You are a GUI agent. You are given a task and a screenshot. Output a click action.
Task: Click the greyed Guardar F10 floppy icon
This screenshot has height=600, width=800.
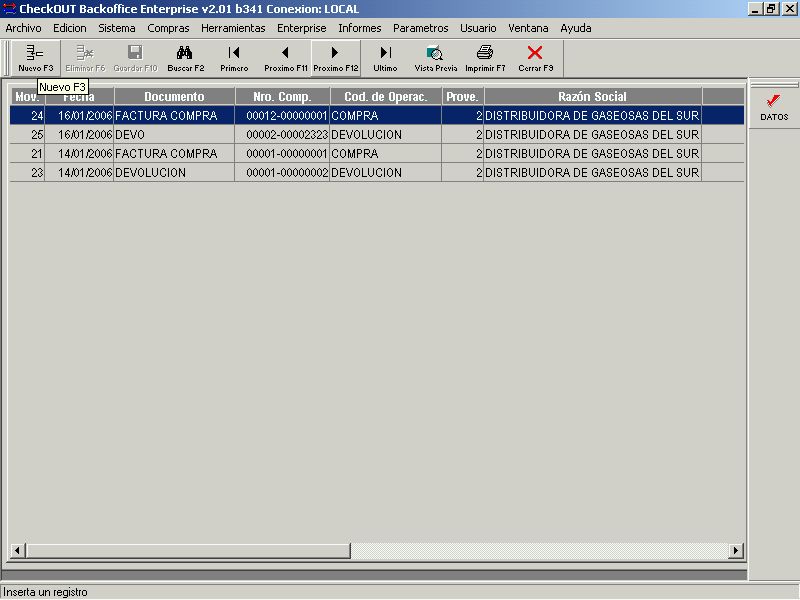[x=135, y=58]
